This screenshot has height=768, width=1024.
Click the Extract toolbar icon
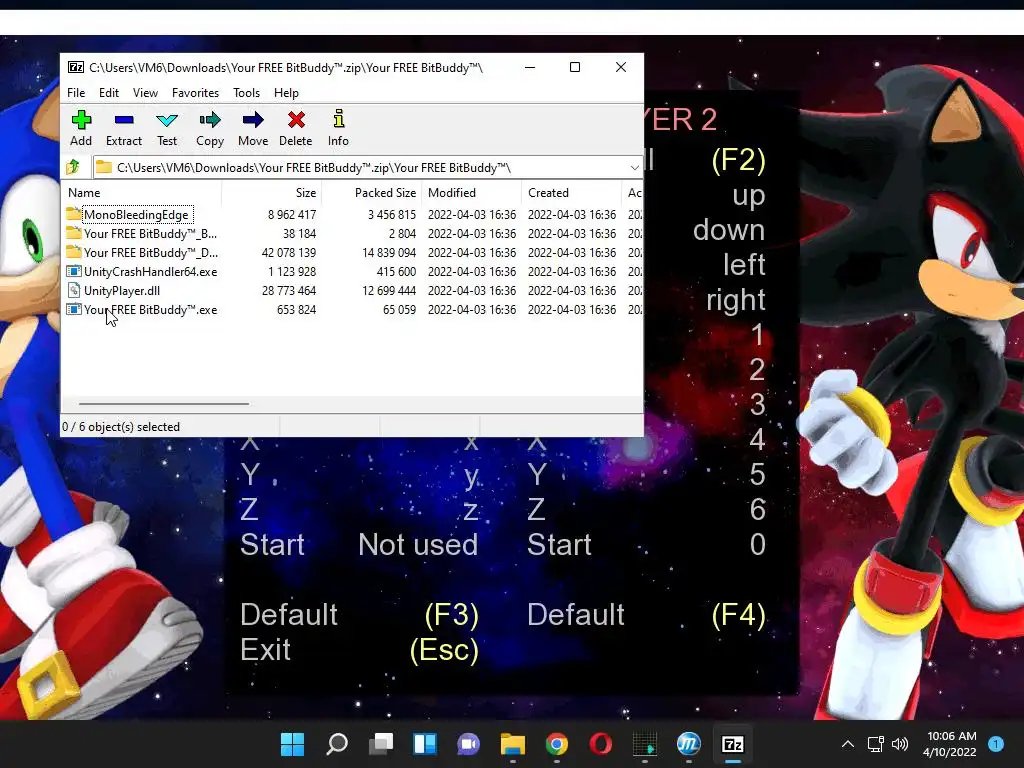[x=123, y=120]
